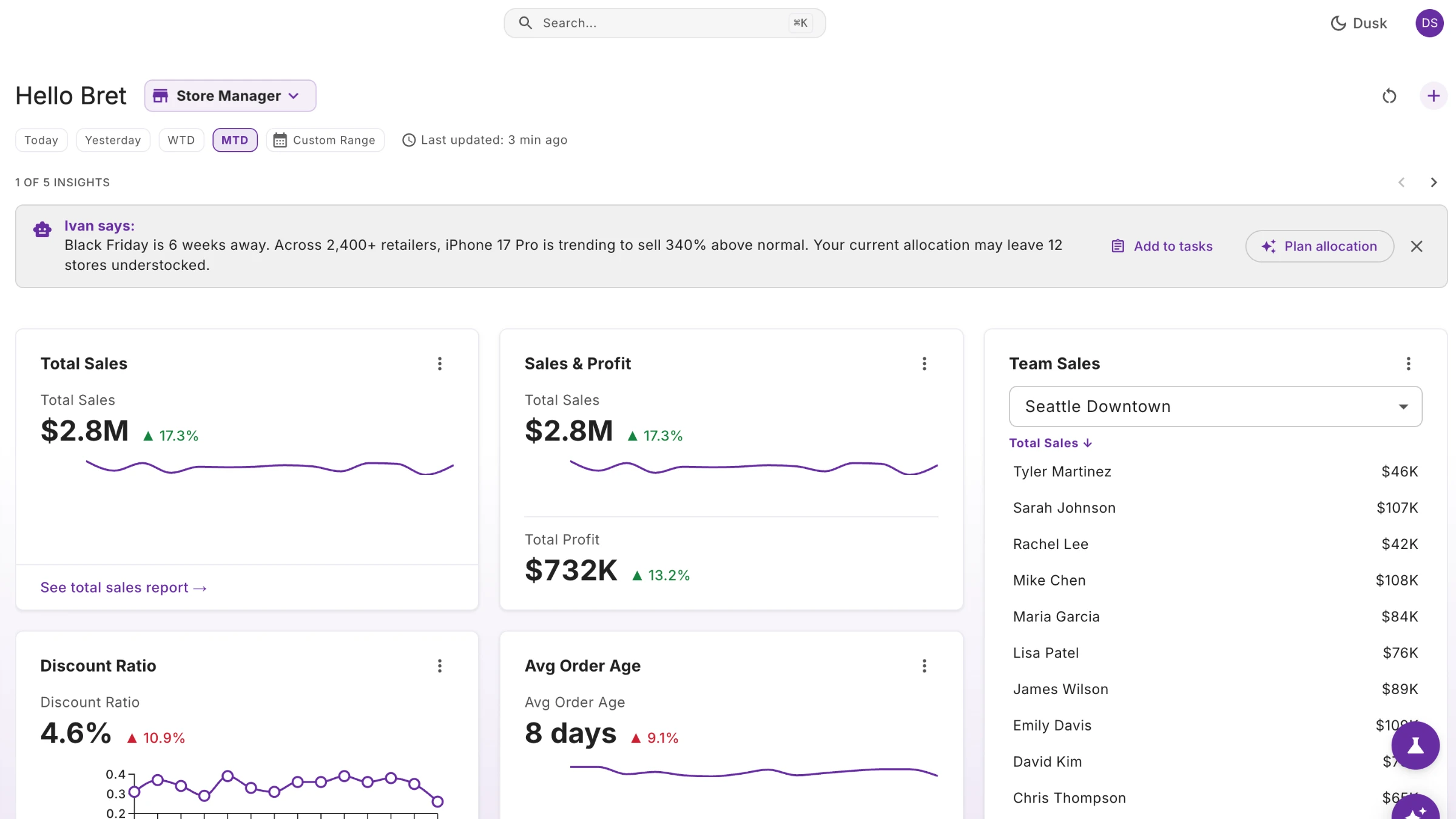The width and height of the screenshot is (1456, 819).
Task: Sort by the Total Sales column header
Action: (x=1051, y=443)
